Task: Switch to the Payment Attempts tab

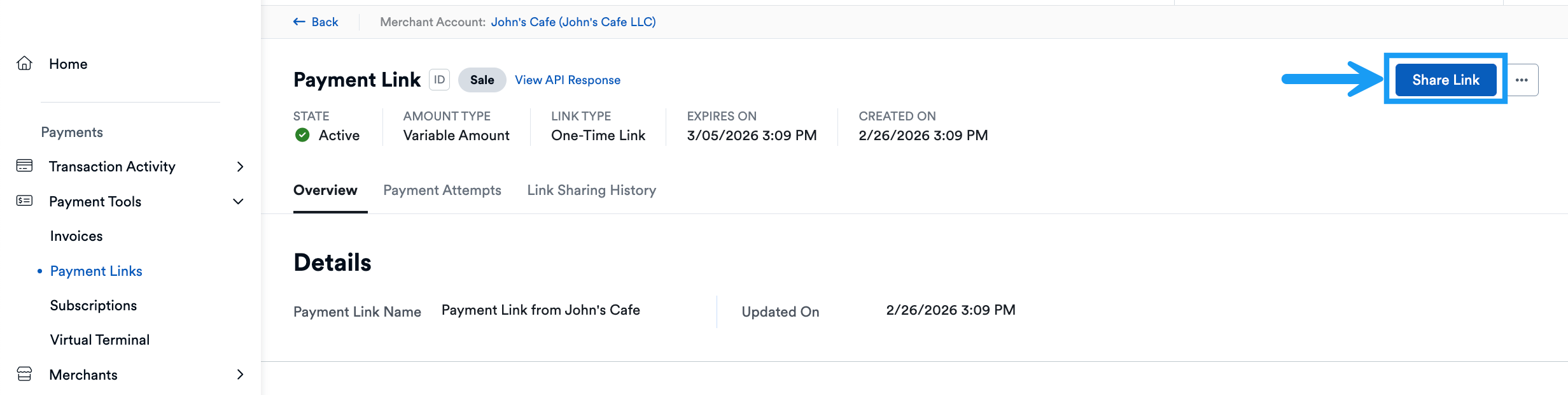Action: click(442, 190)
